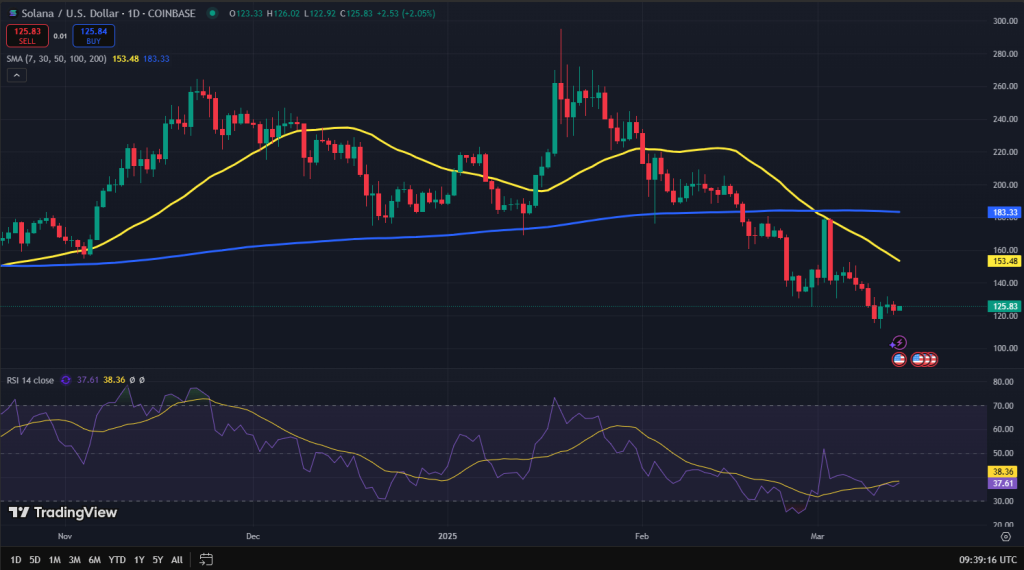Click the Solana logo icon beside the symbol name

click(x=13, y=13)
